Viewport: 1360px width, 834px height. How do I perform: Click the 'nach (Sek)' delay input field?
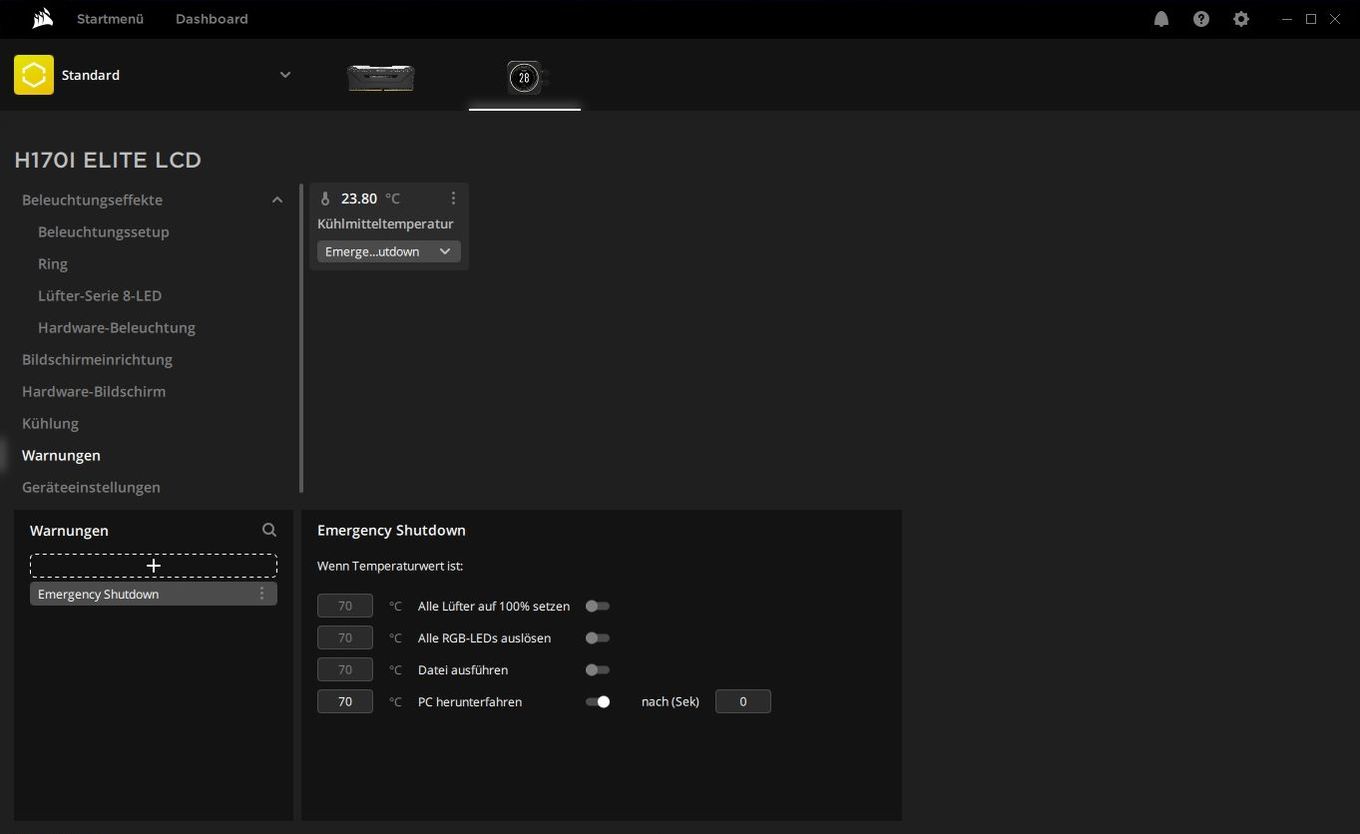[x=743, y=702]
